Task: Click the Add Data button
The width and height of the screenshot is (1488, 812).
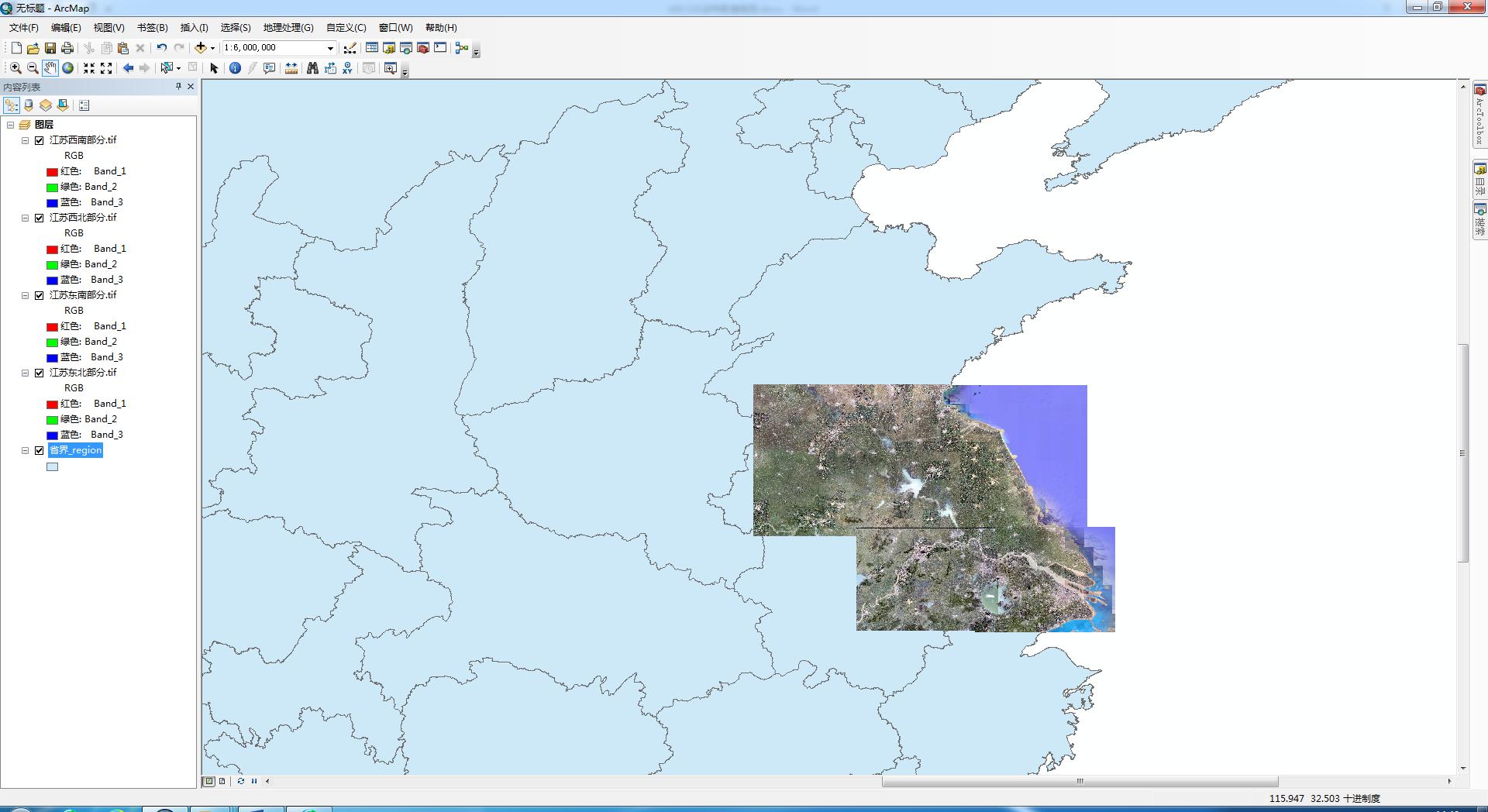Action: pos(201,48)
